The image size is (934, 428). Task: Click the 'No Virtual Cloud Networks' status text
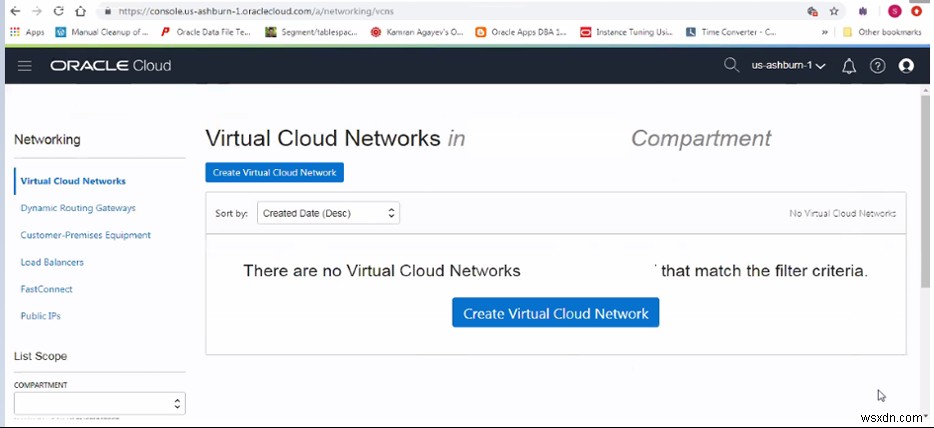tap(842, 213)
